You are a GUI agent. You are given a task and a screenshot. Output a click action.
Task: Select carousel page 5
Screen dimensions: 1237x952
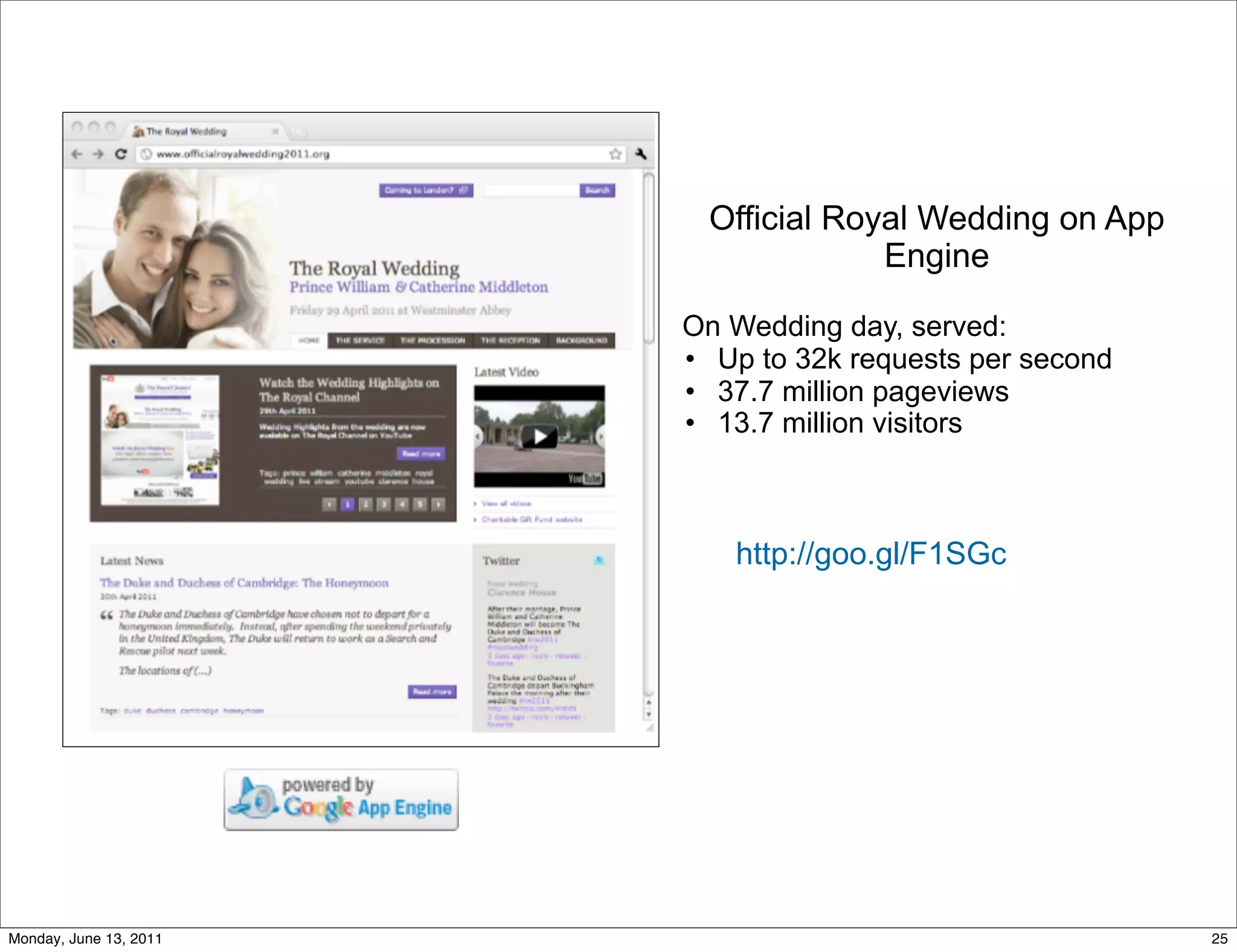[420, 504]
